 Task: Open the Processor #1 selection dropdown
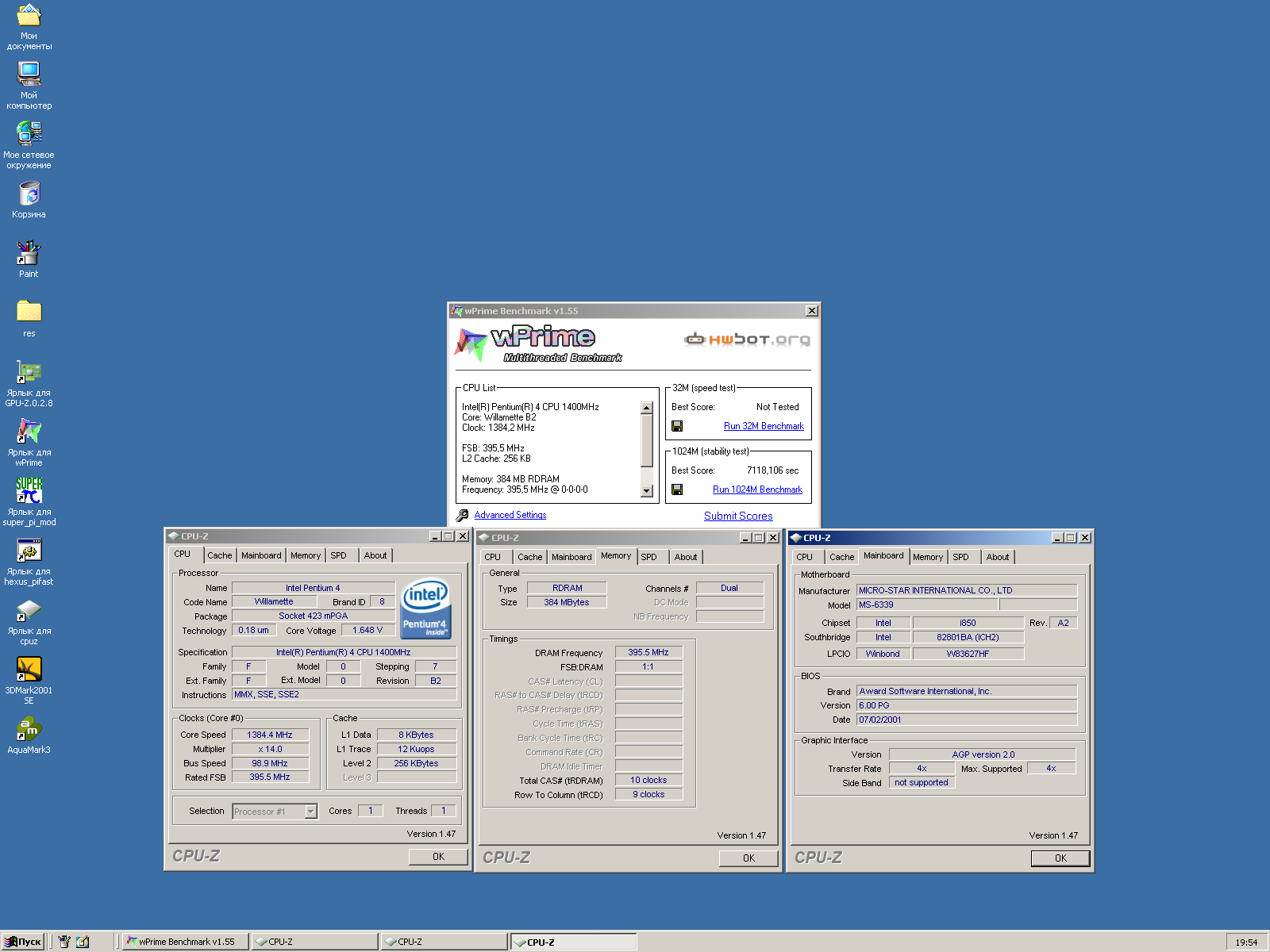[275, 811]
